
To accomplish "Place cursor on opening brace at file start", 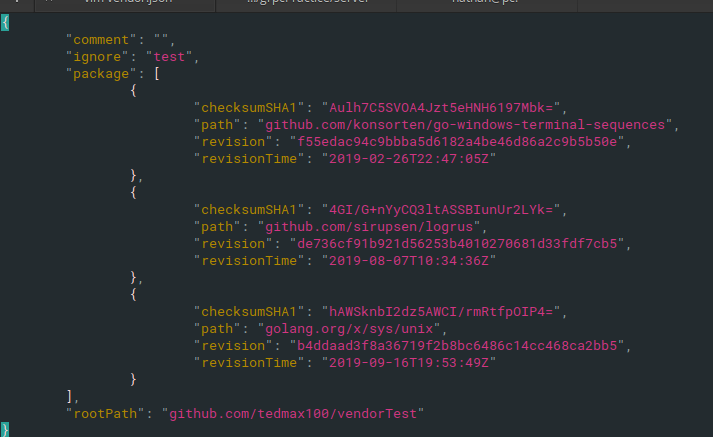I will tap(5, 22).
